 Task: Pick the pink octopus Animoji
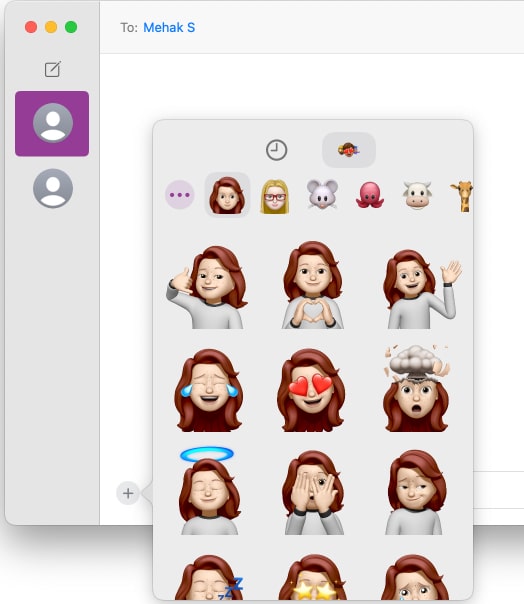coord(369,195)
